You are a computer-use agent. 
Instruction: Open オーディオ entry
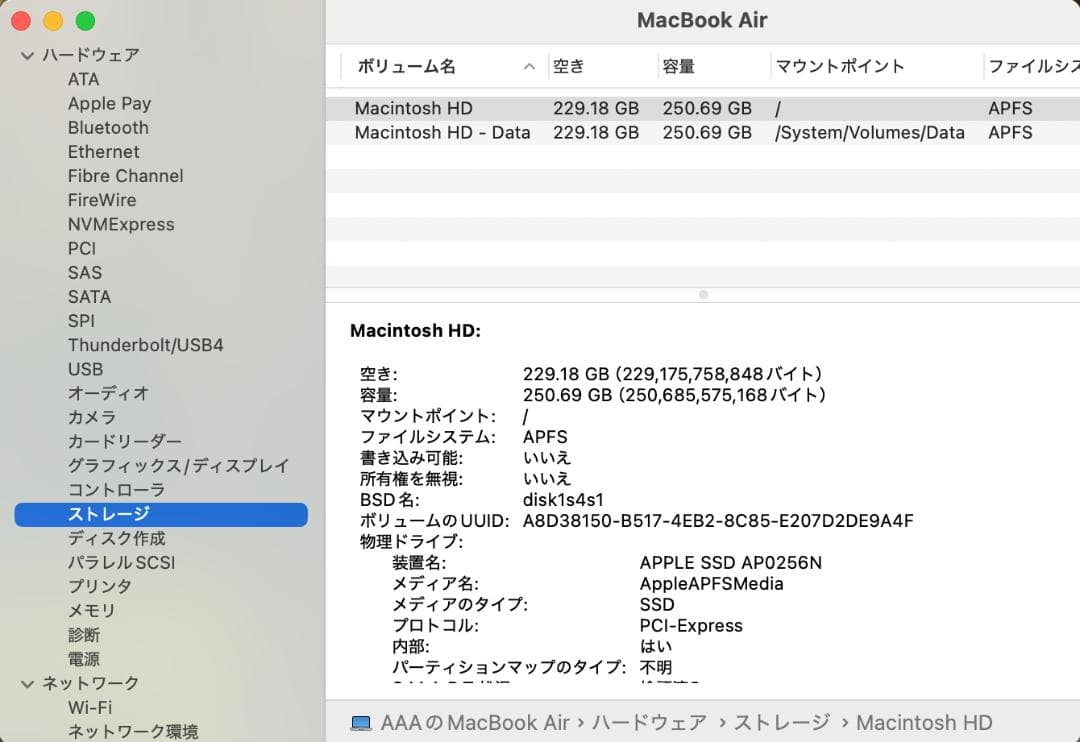pos(108,393)
